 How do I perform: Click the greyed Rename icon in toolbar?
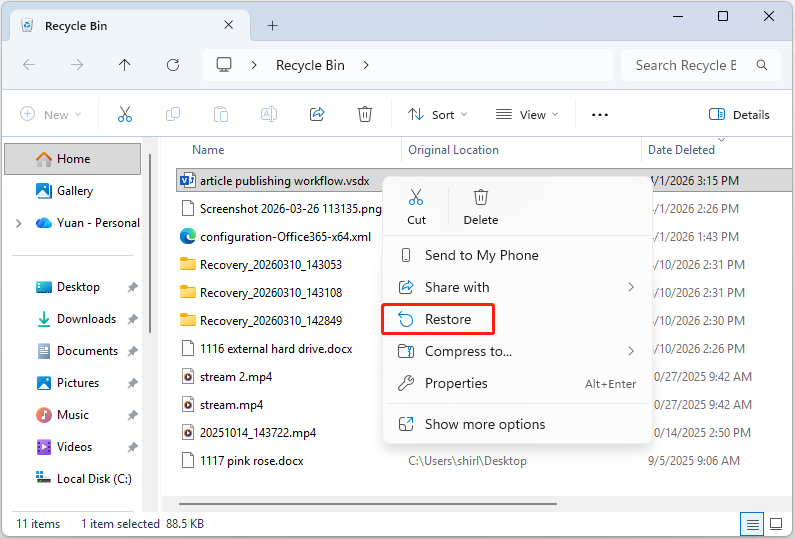click(269, 114)
